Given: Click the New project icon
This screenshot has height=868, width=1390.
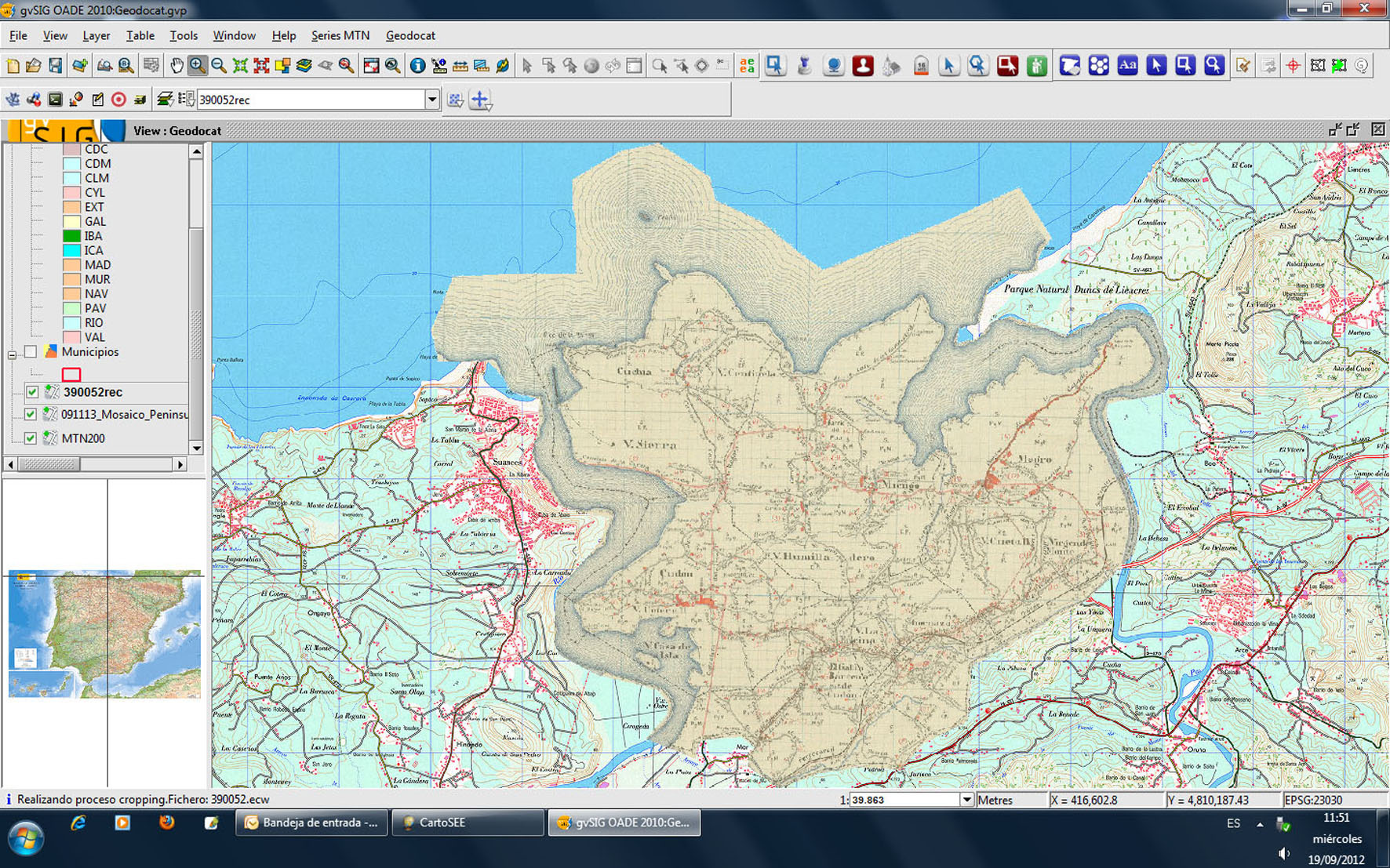Looking at the screenshot, I should point(13,66).
